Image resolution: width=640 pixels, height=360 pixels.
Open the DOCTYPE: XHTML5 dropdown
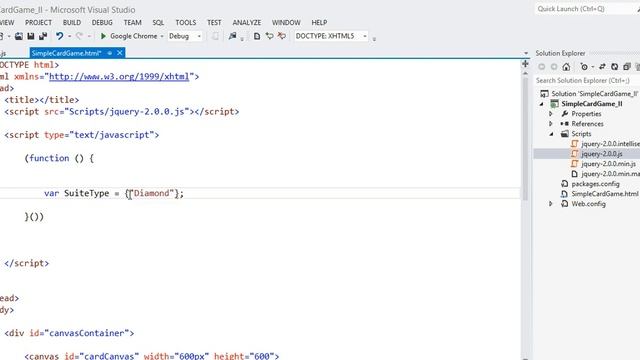364,36
